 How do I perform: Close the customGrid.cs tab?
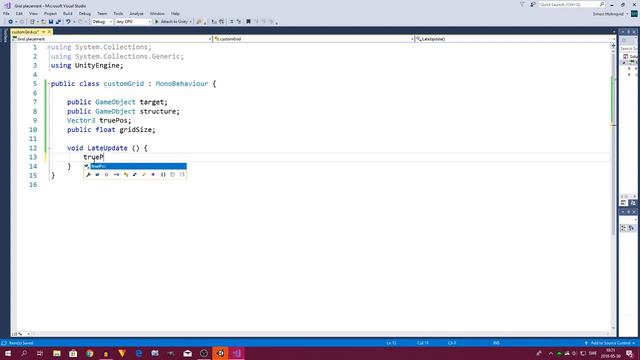tap(50, 32)
